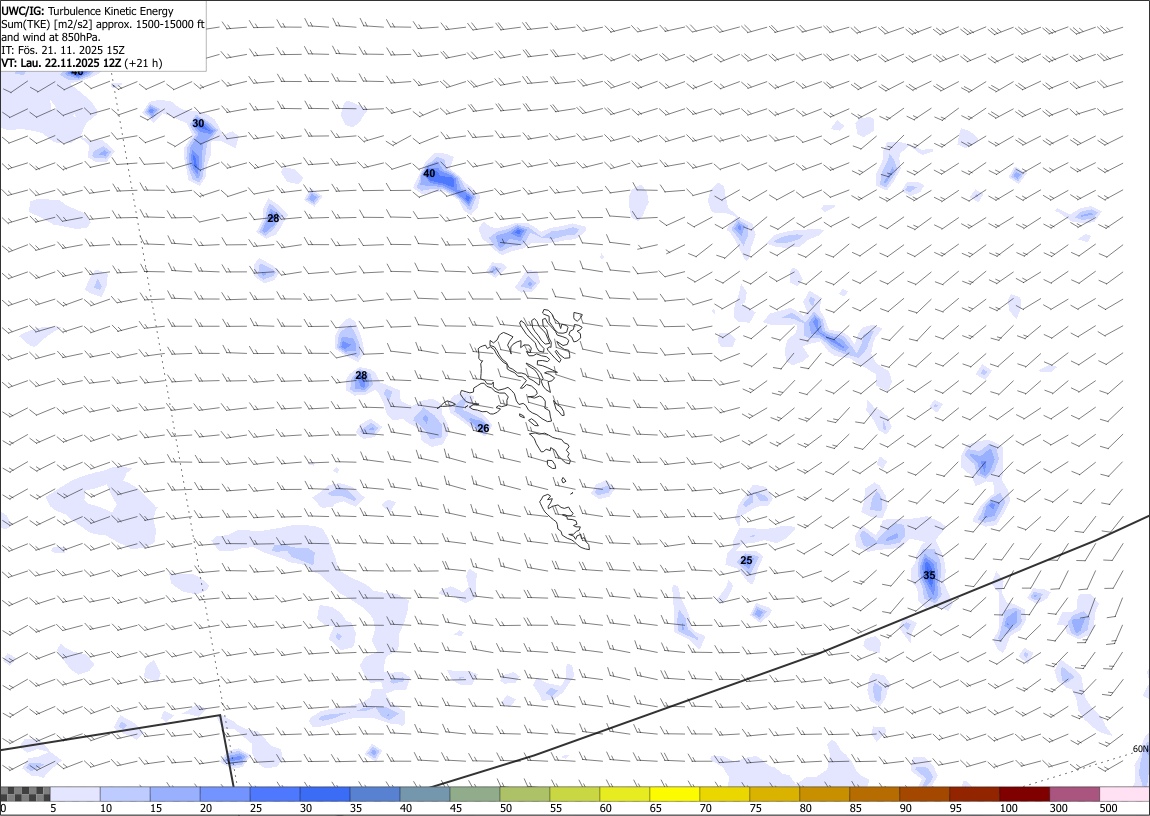
Task: Click the initial time "IT: Fös. 21. 11. 2025 15Z"
Action: pyautogui.click(x=63, y=50)
